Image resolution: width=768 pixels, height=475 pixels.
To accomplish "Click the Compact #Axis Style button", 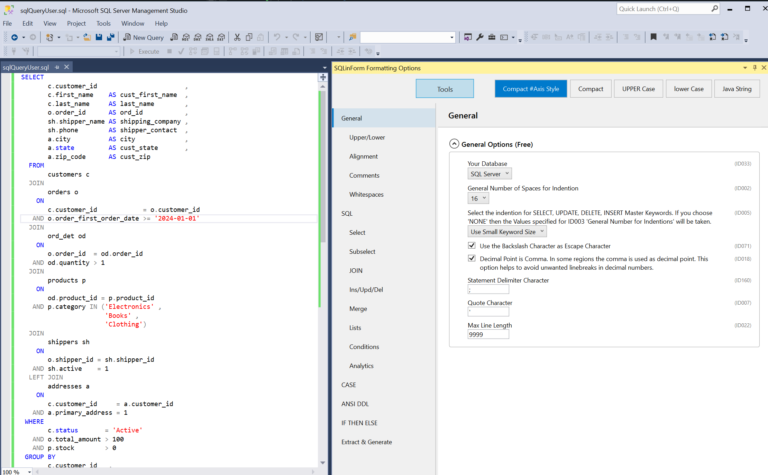I will pos(530,89).
